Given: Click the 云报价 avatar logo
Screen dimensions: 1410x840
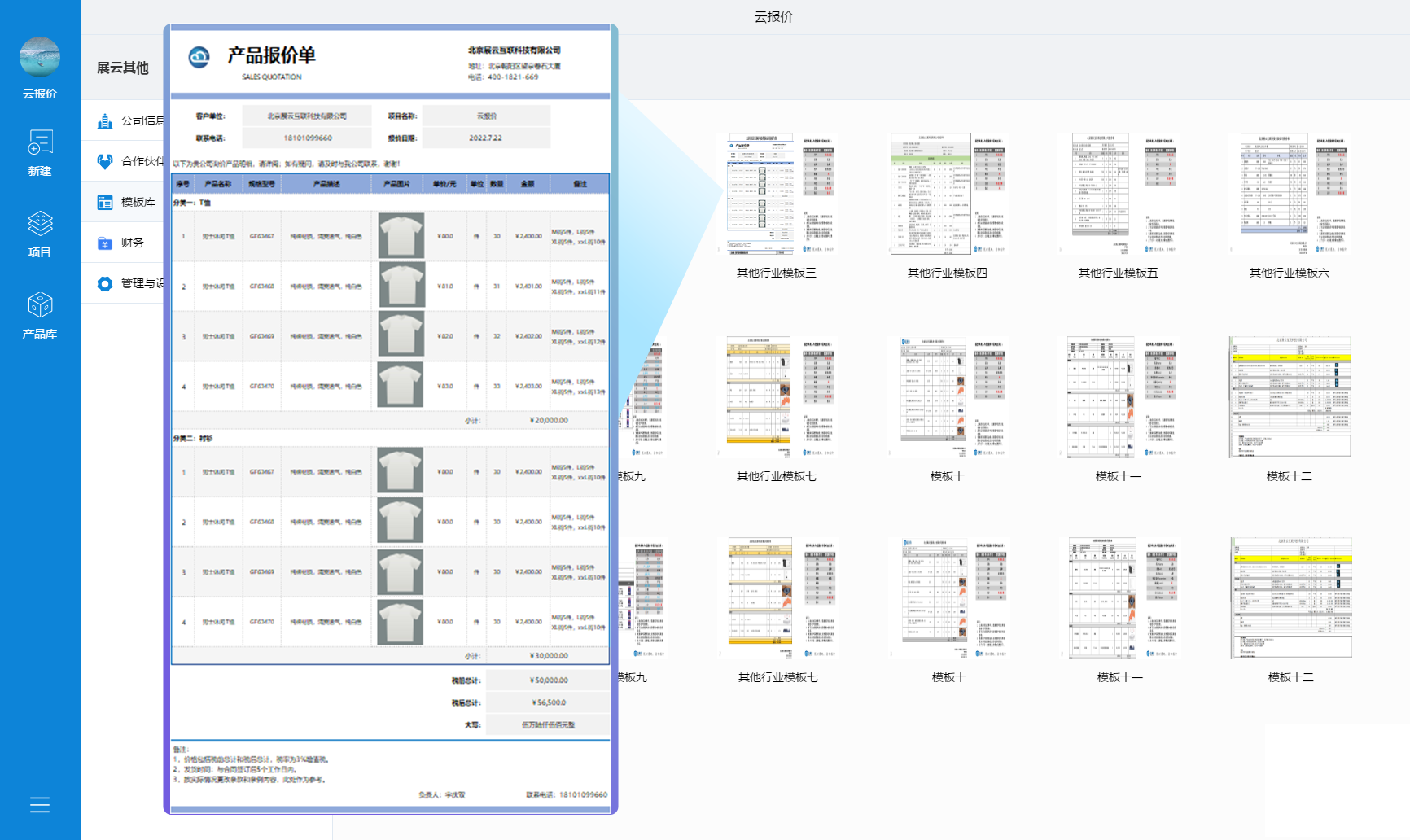Looking at the screenshot, I should tap(40, 58).
